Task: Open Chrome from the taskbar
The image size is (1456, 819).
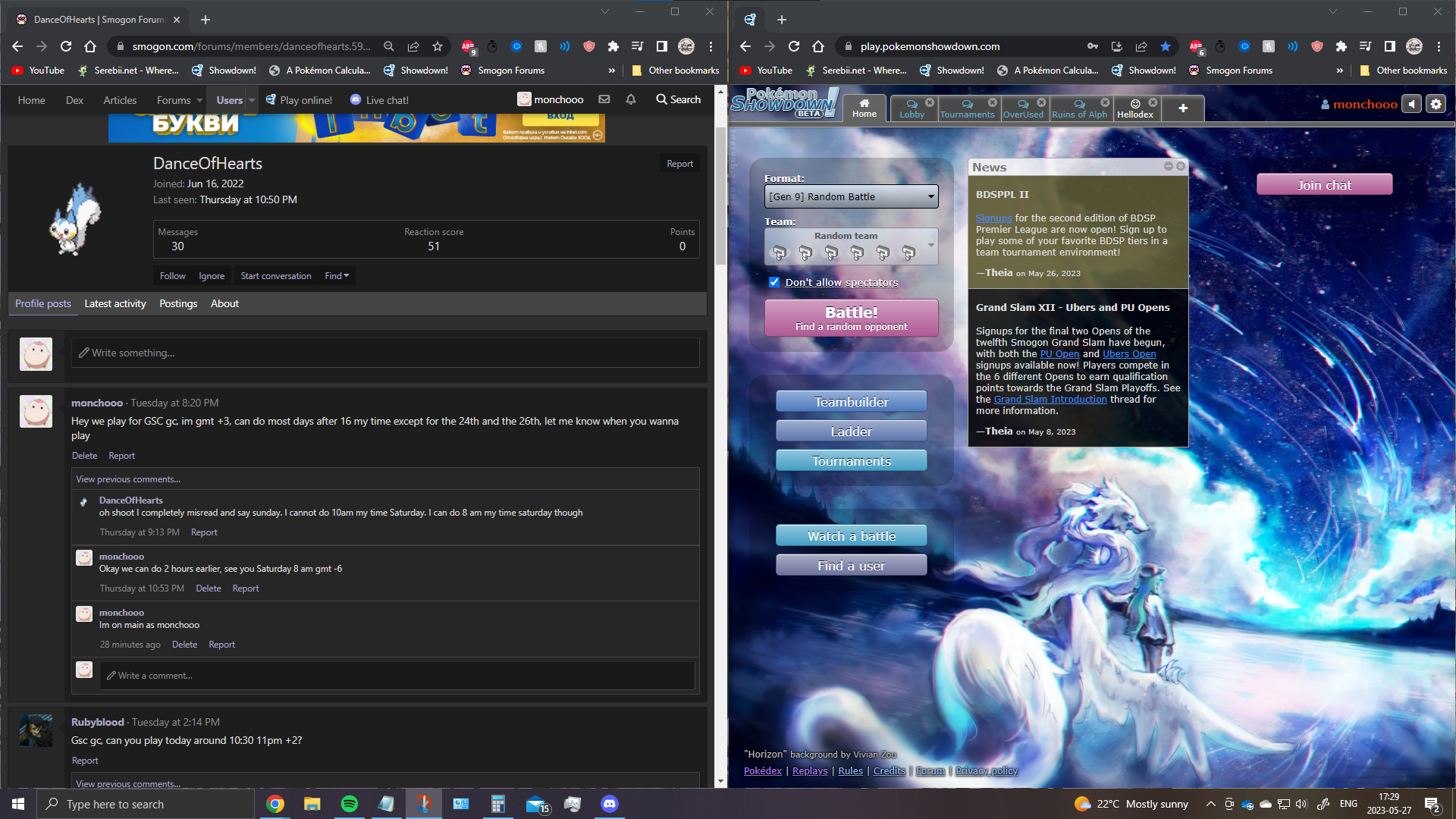Action: (x=275, y=804)
